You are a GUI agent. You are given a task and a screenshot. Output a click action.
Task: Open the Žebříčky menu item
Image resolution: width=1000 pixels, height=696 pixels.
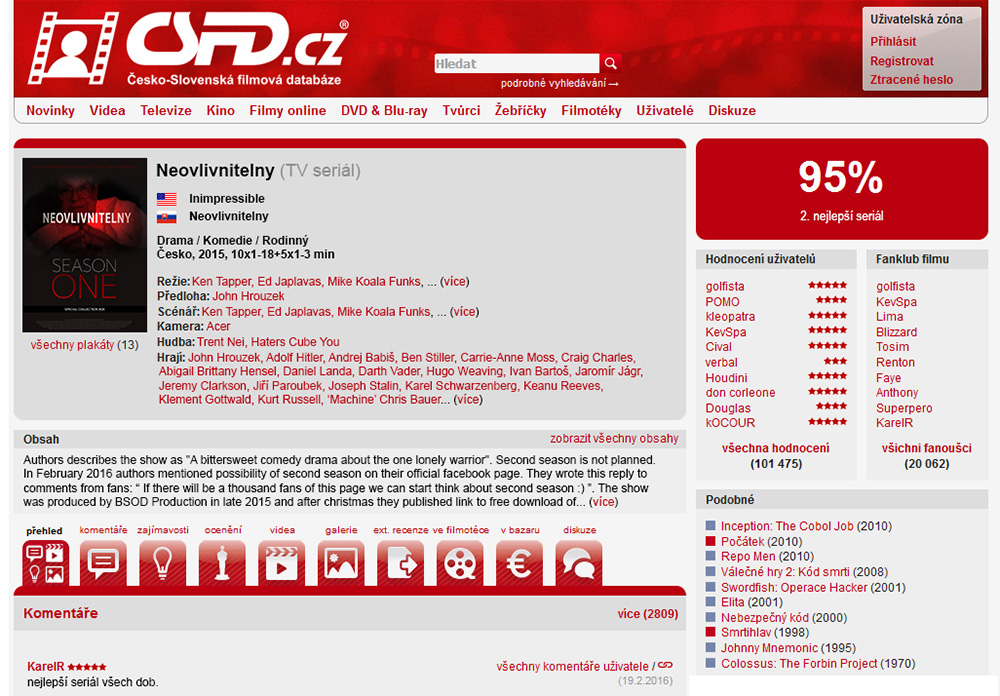[x=520, y=110]
